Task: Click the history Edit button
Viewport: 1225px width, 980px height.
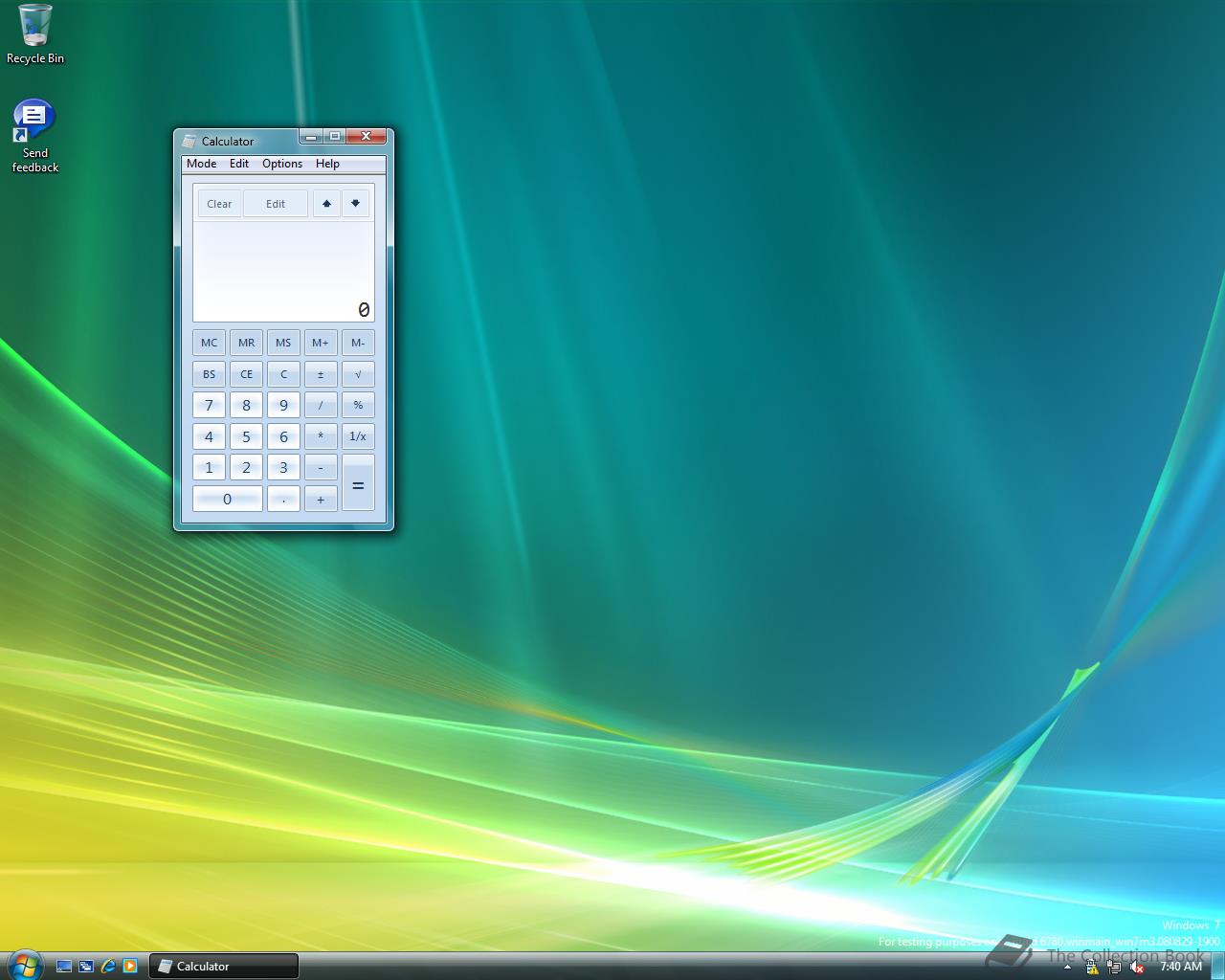Action: pos(276,204)
